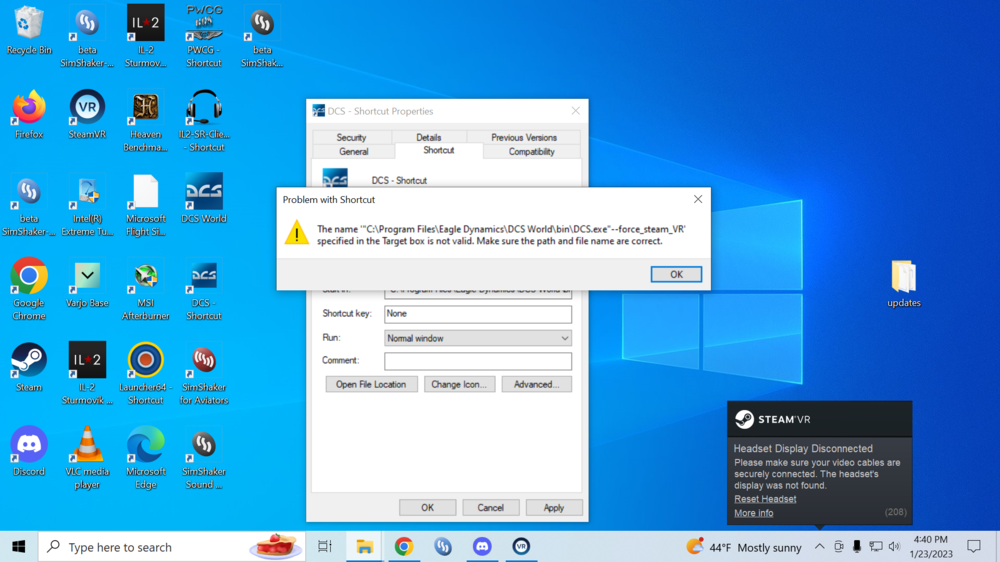Open the SimShaker app on the taskbar

tap(443, 547)
